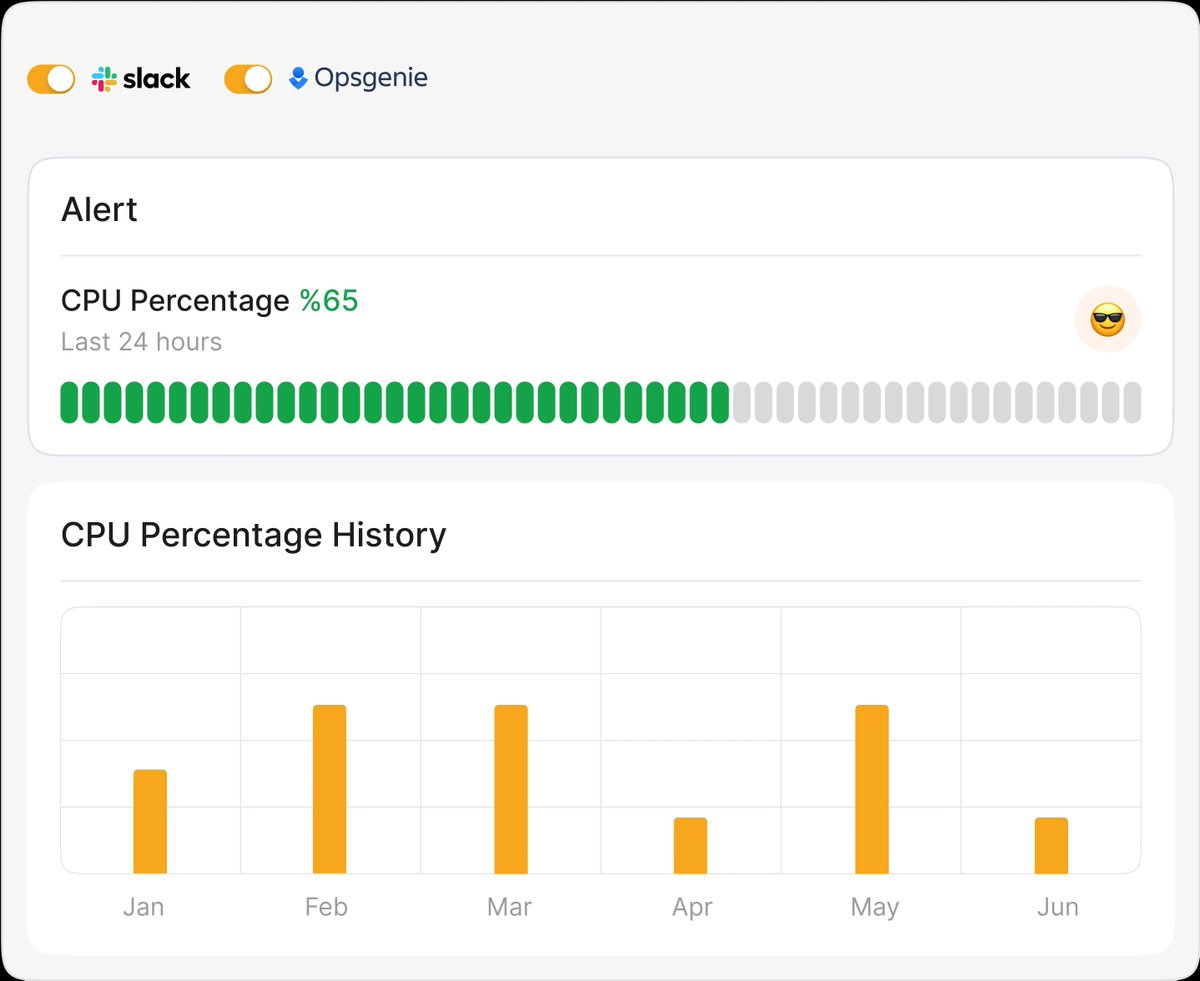Toggle the Slack integration switch off
1200x981 pixels.
pos(51,79)
